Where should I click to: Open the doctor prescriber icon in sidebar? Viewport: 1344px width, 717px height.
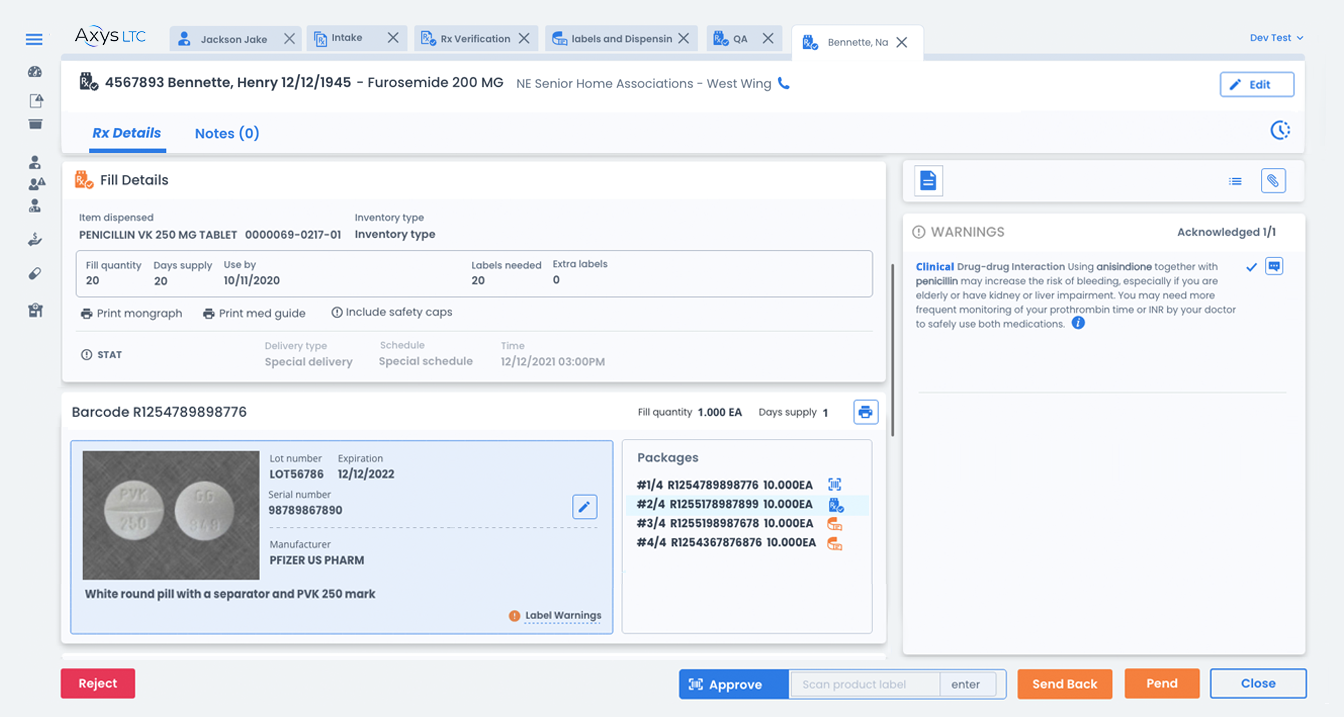(35, 206)
